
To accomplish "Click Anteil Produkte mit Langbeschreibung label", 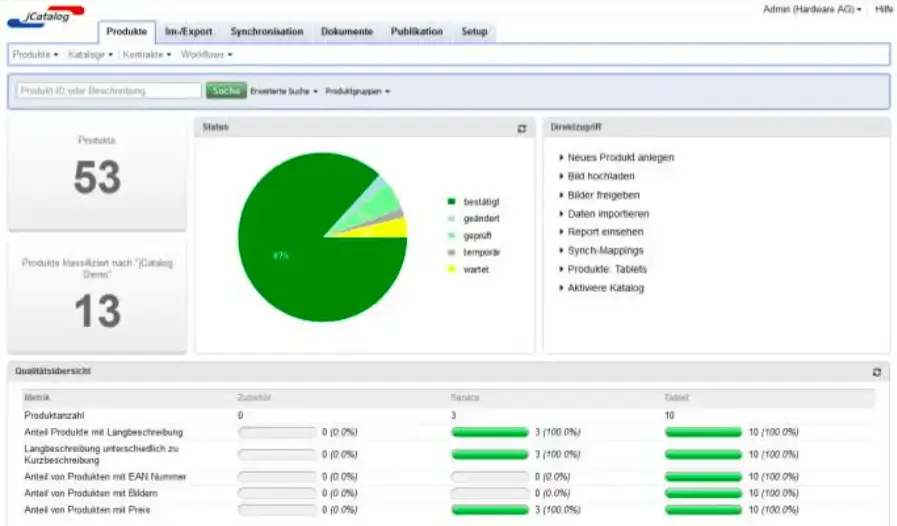I will tap(104, 432).
